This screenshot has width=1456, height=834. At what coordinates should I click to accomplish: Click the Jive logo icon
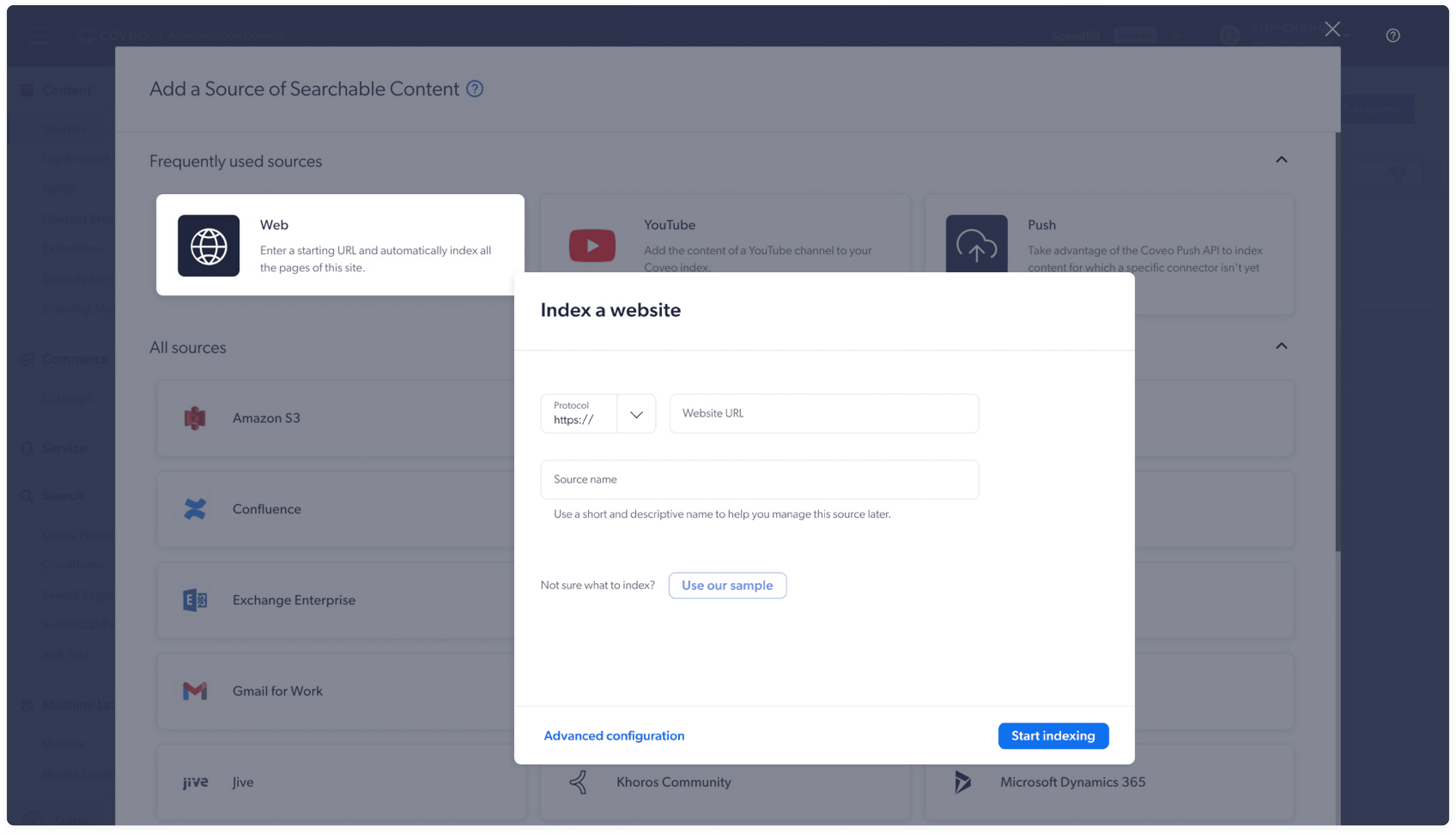195,782
